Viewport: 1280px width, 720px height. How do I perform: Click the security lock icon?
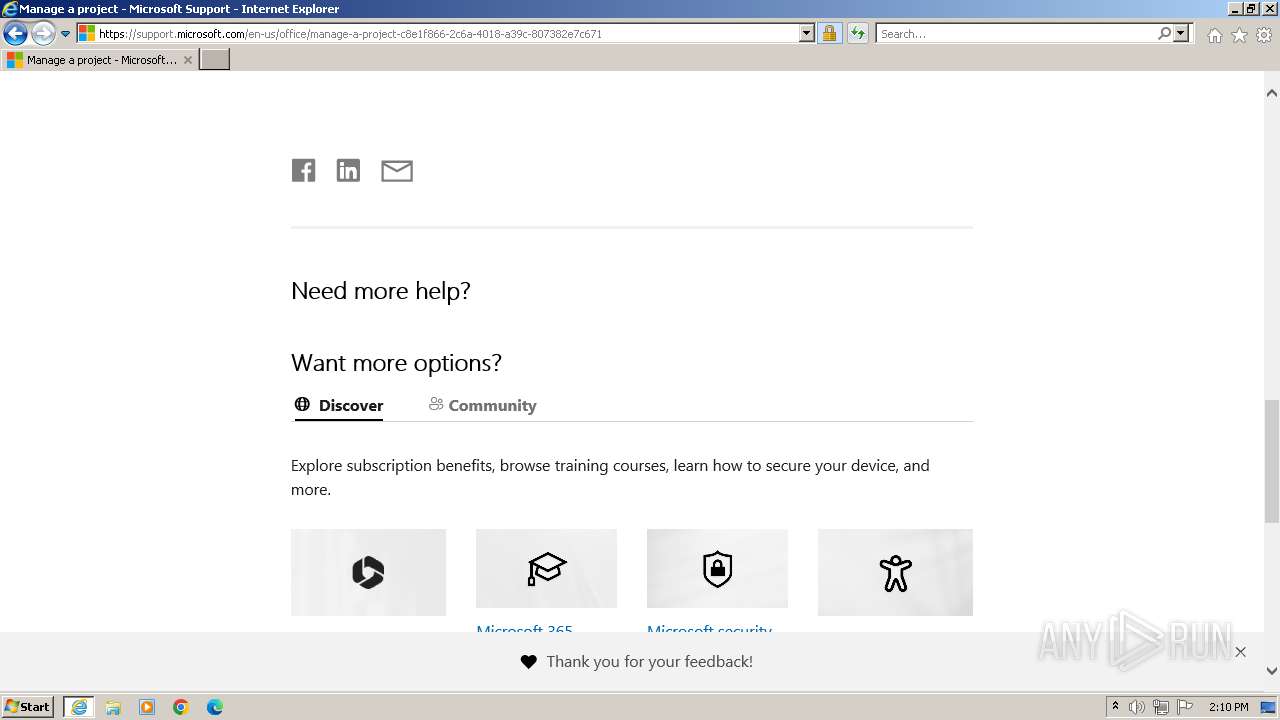tap(829, 33)
